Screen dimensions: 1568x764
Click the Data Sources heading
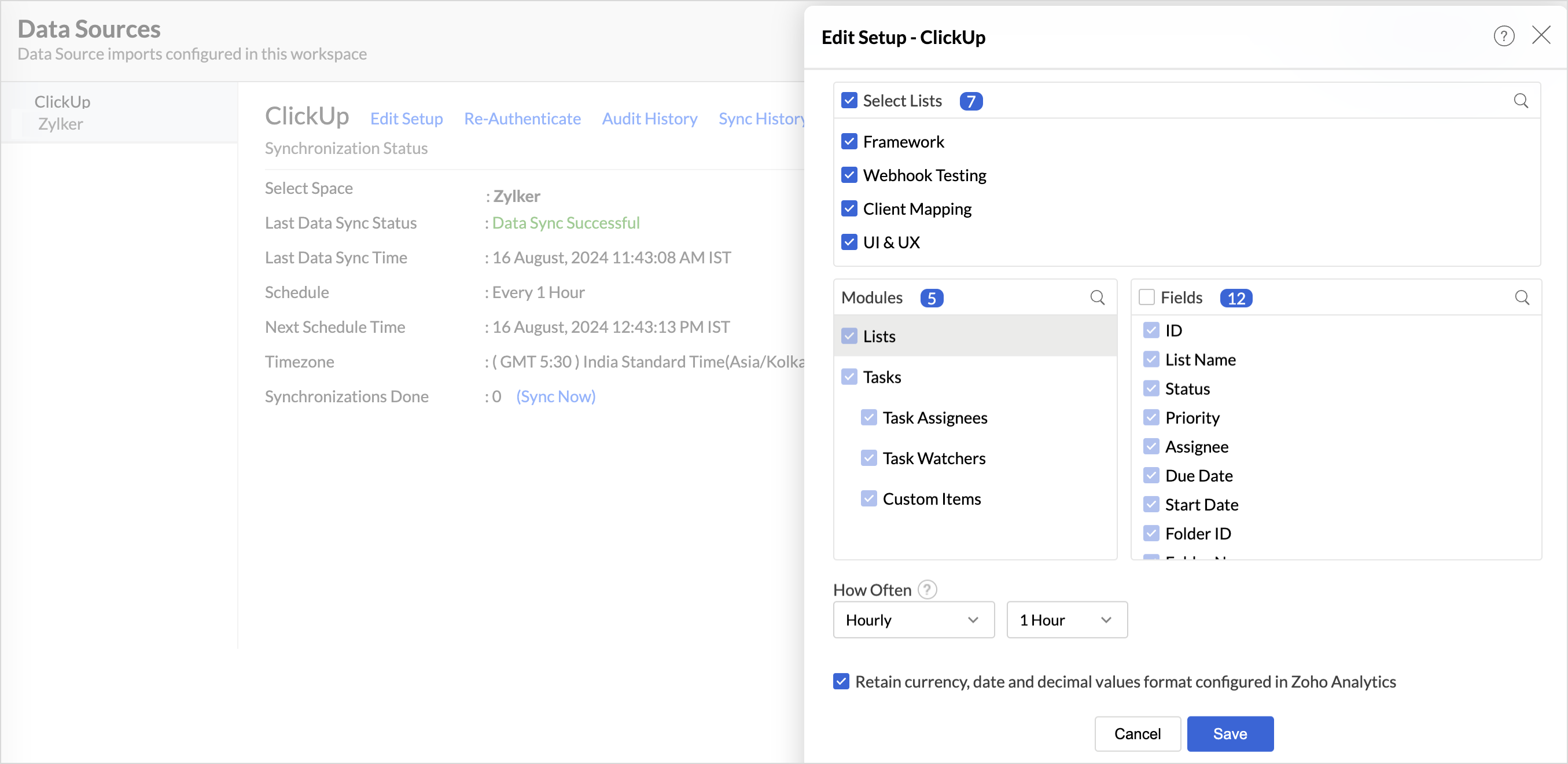tap(89, 28)
